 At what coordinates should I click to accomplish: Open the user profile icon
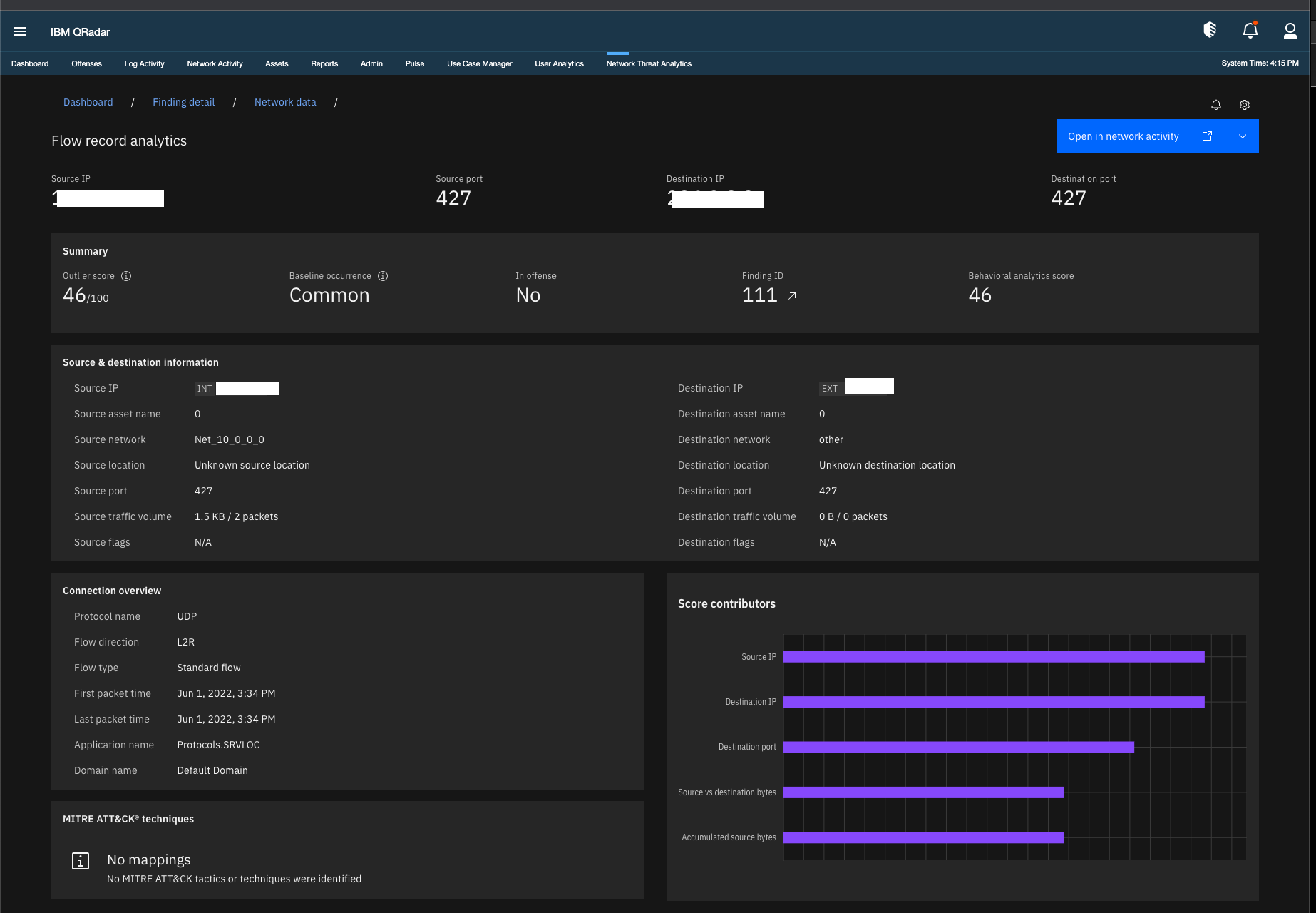(x=1290, y=30)
